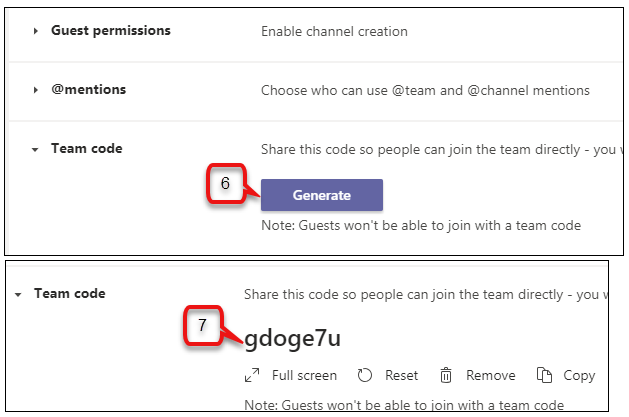The height and width of the screenshot is (417, 629).
Task: Collapse the upper Team code section arrow
Action: pyautogui.click(x=35, y=150)
